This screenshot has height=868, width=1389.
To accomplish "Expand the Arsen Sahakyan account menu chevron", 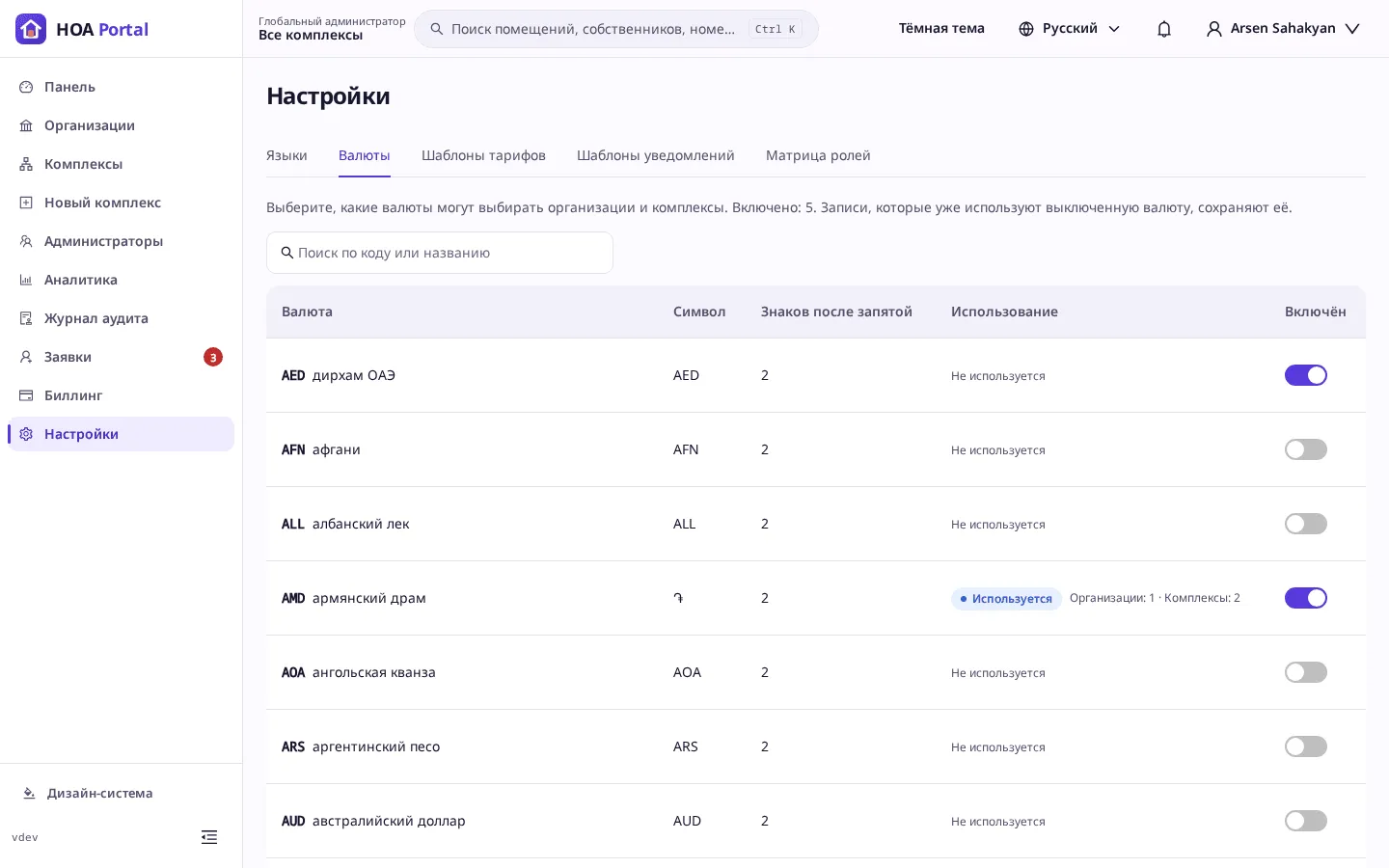I will [x=1352, y=29].
